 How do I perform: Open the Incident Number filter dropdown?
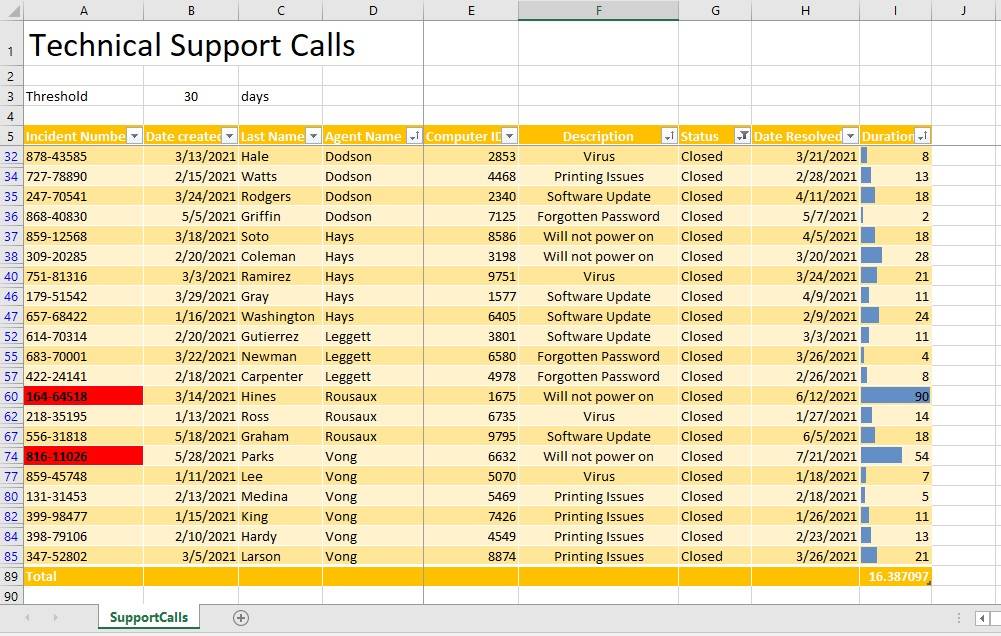pos(134,136)
